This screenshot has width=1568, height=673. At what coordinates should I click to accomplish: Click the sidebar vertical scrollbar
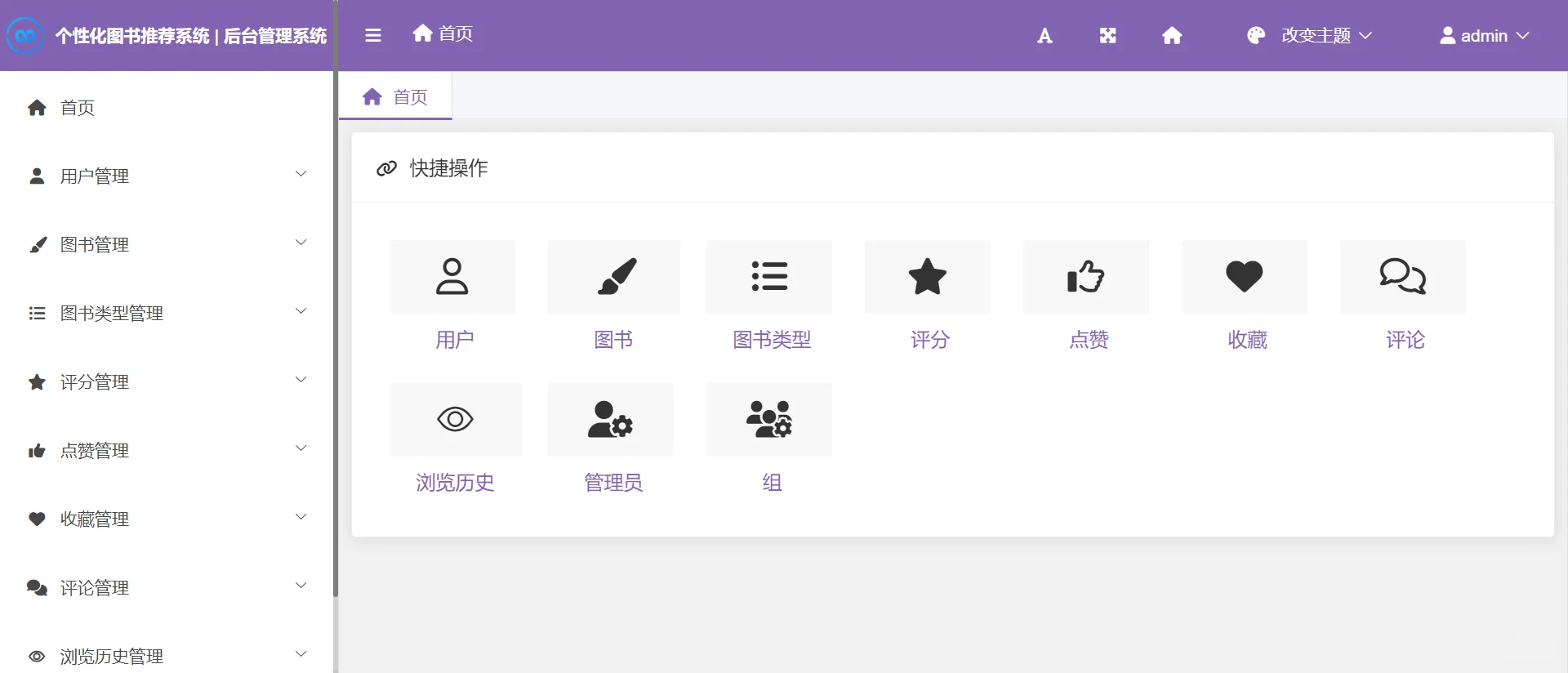336,298
